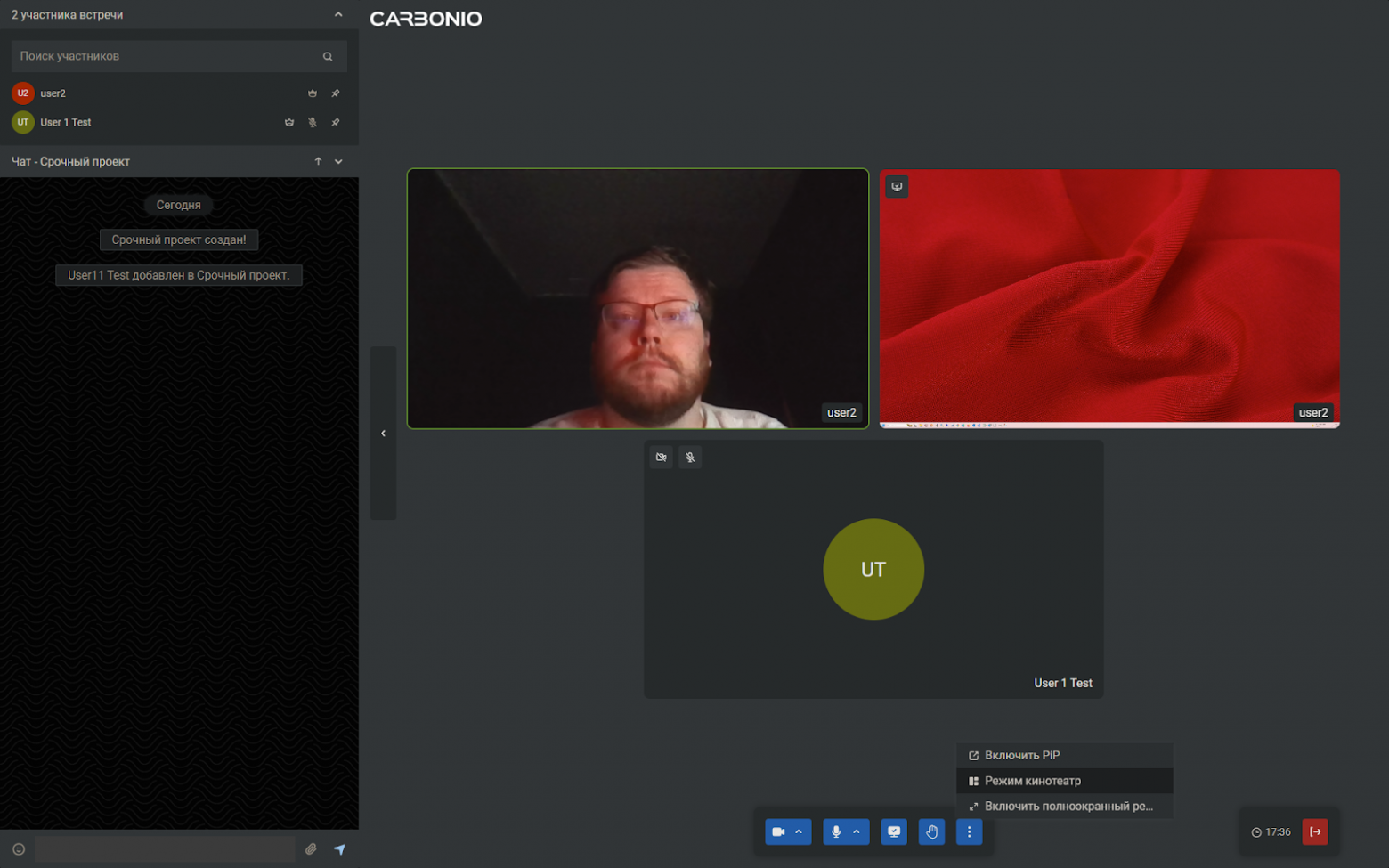This screenshot has width=1389, height=868.
Task: Collapse the participants list chevron
Action: [x=337, y=14]
